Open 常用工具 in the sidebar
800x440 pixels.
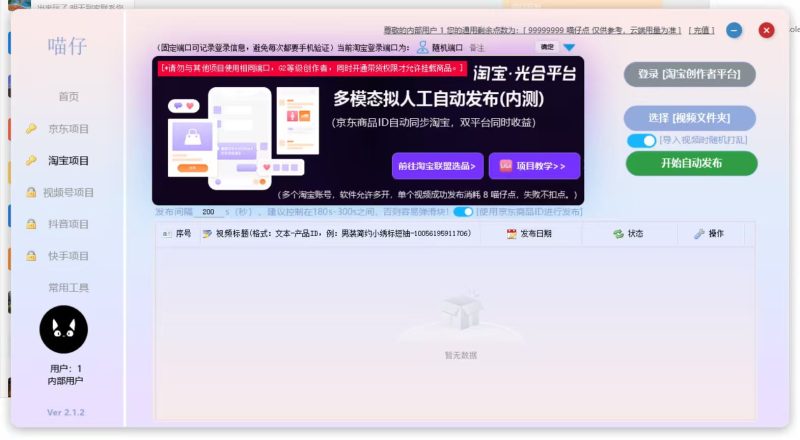pos(68,288)
